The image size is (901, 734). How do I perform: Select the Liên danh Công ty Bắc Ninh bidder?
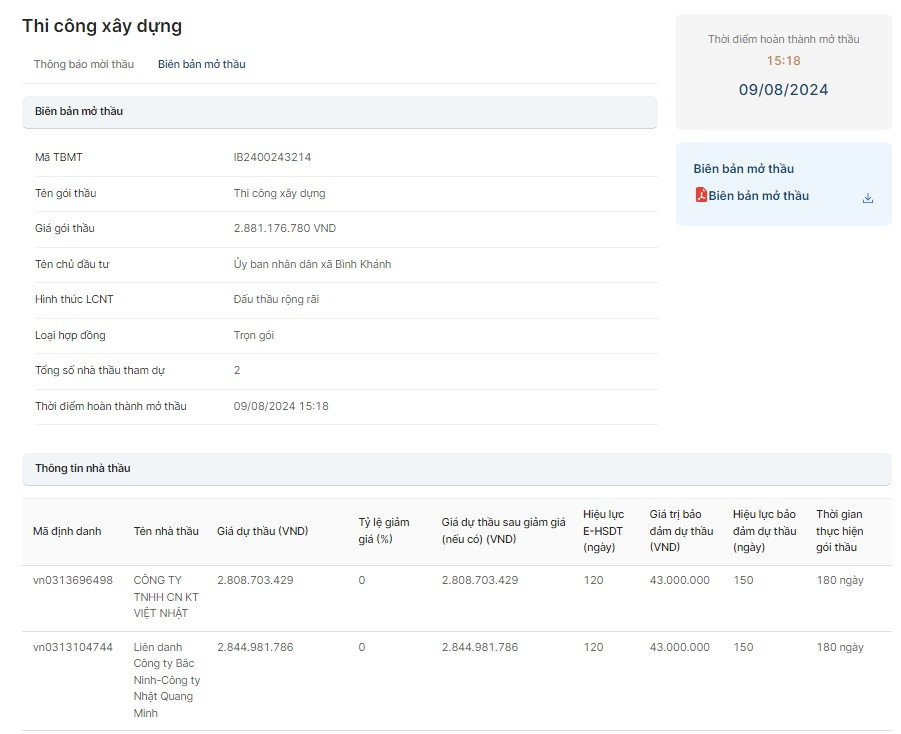click(x=166, y=680)
